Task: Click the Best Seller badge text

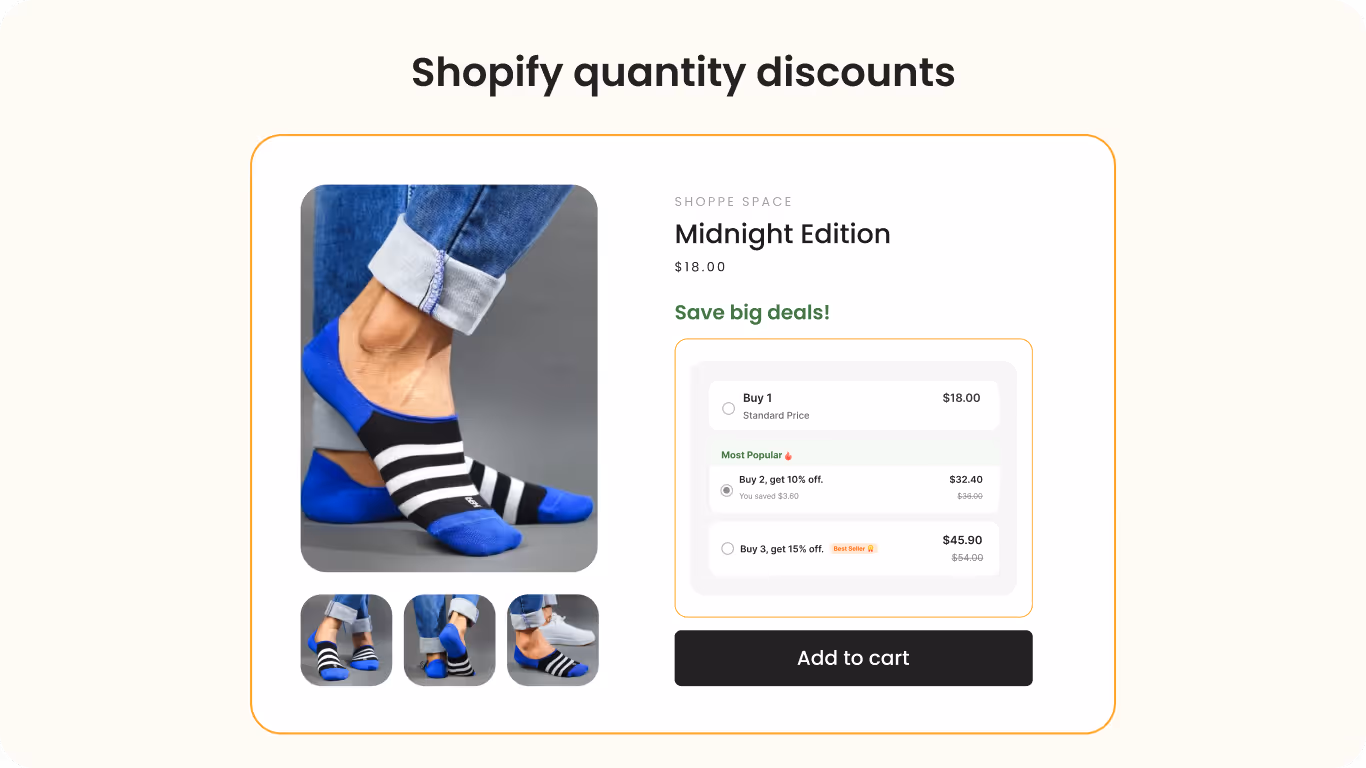Action: [x=849, y=549]
